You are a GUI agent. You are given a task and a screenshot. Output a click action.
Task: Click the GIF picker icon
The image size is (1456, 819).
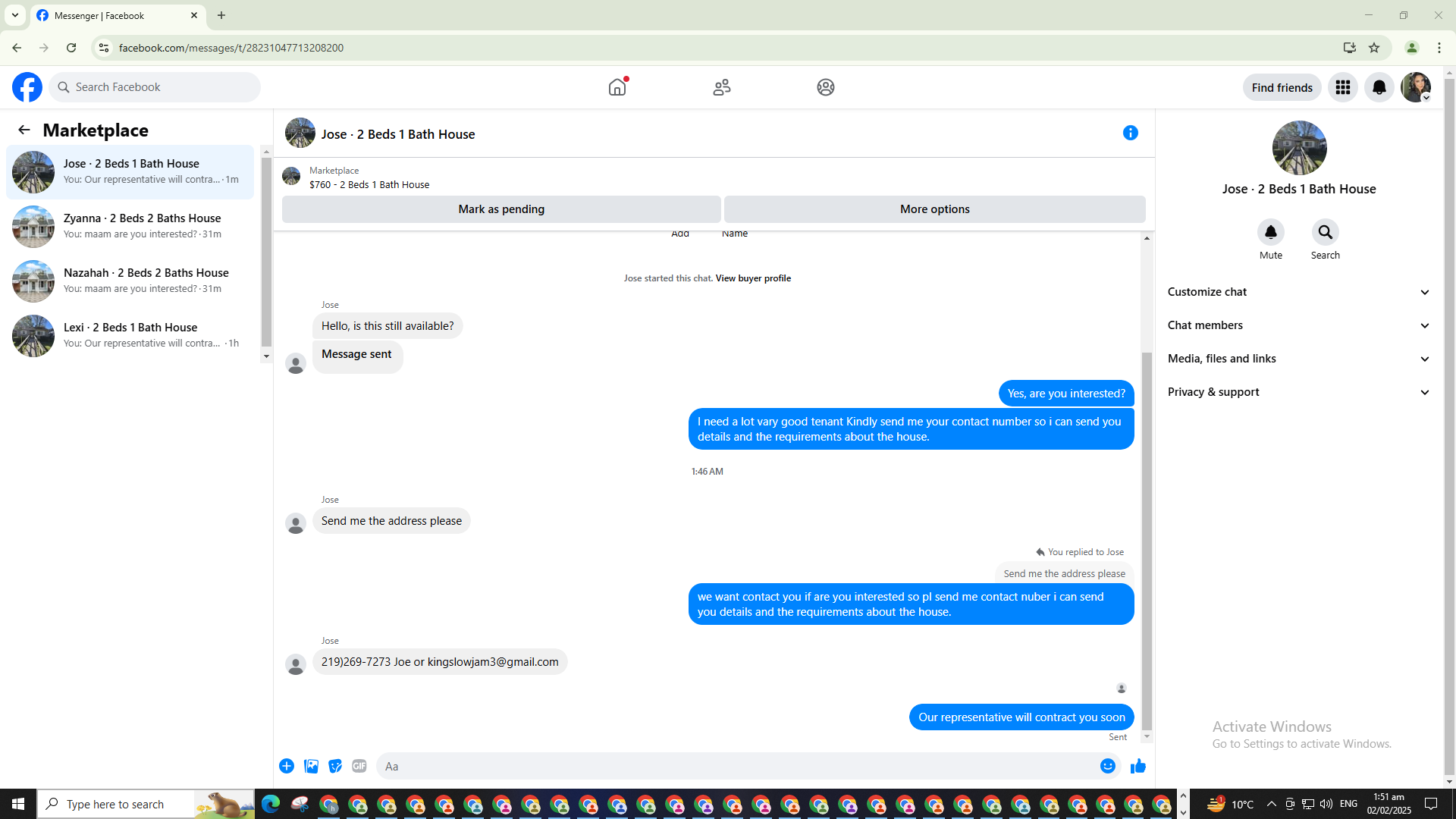(x=359, y=766)
